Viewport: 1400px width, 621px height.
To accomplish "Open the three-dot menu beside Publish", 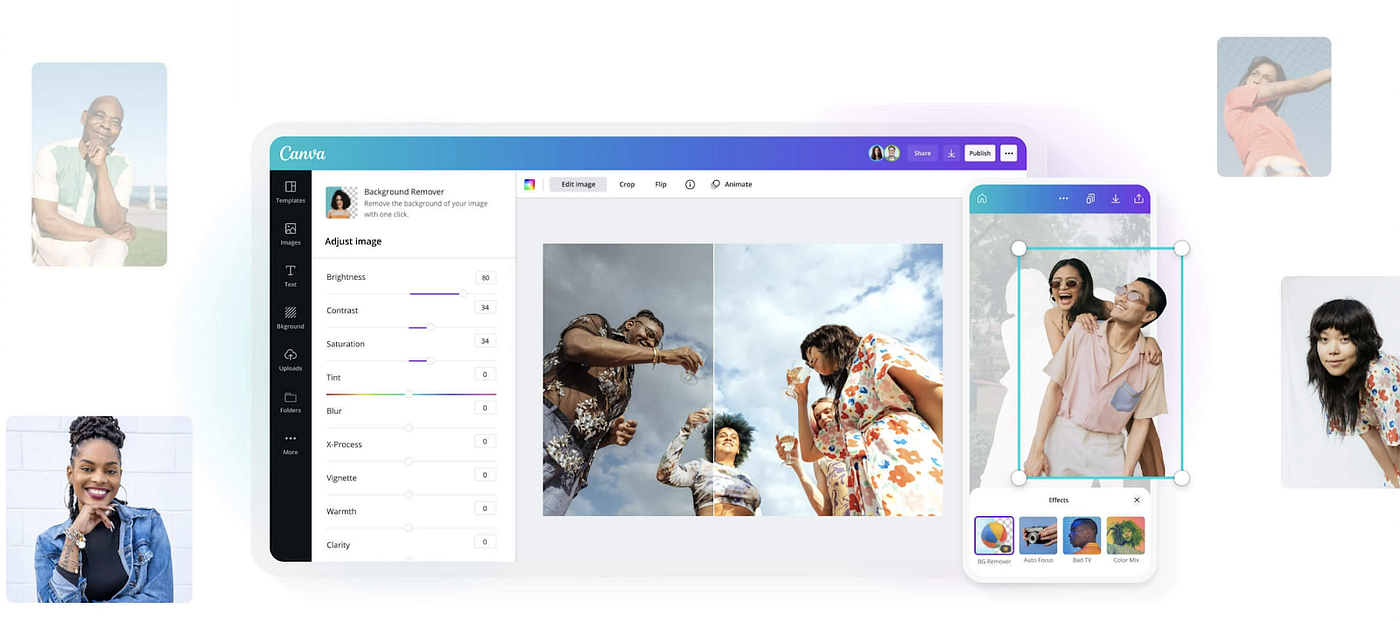I will (1009, 153).
